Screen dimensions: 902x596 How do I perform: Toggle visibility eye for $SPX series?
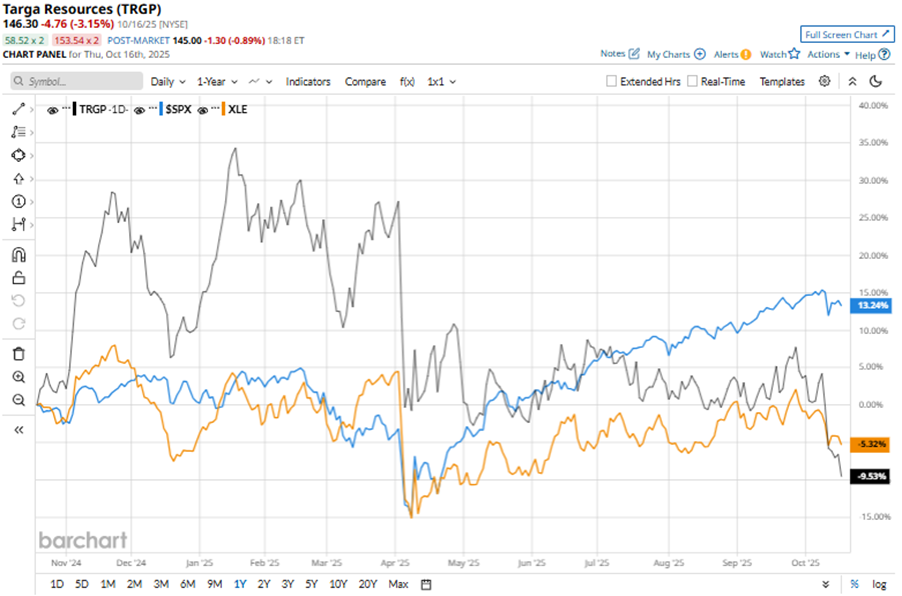139,110
